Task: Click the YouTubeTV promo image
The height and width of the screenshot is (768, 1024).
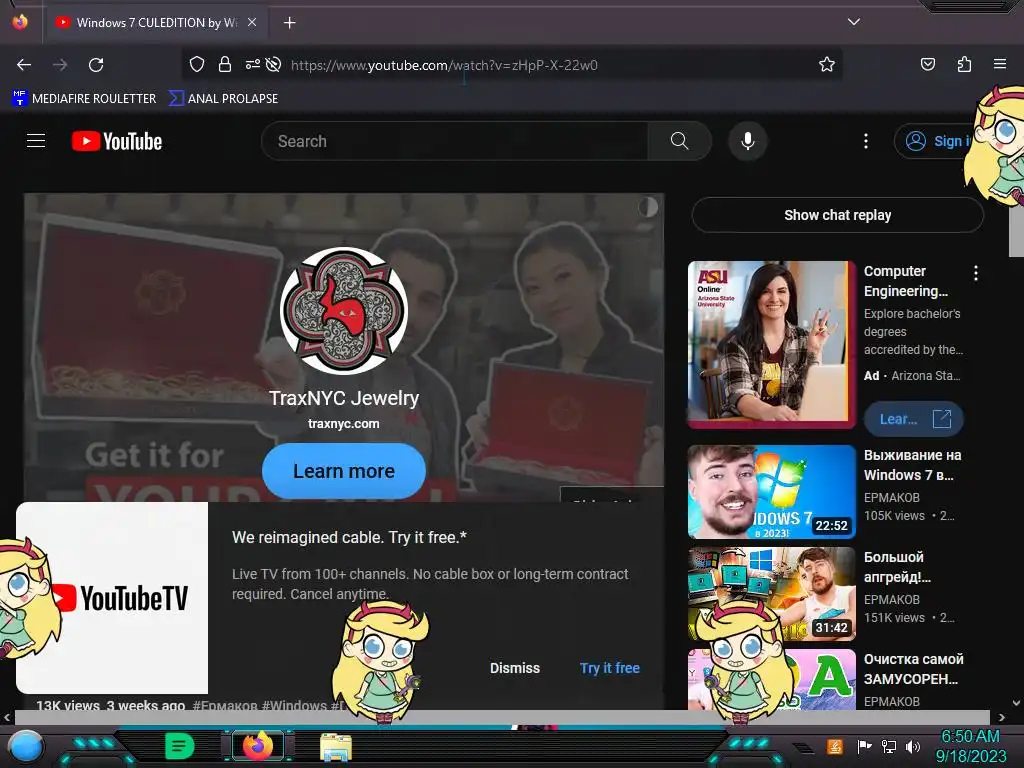Action: (x=112, y=598)
